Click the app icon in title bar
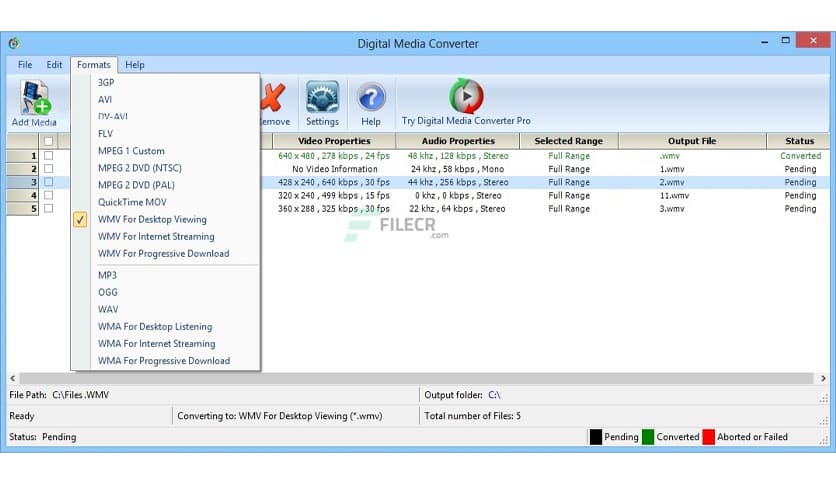Image resolution: width=836 pixels, height=484 pixels. pos(14,43)
